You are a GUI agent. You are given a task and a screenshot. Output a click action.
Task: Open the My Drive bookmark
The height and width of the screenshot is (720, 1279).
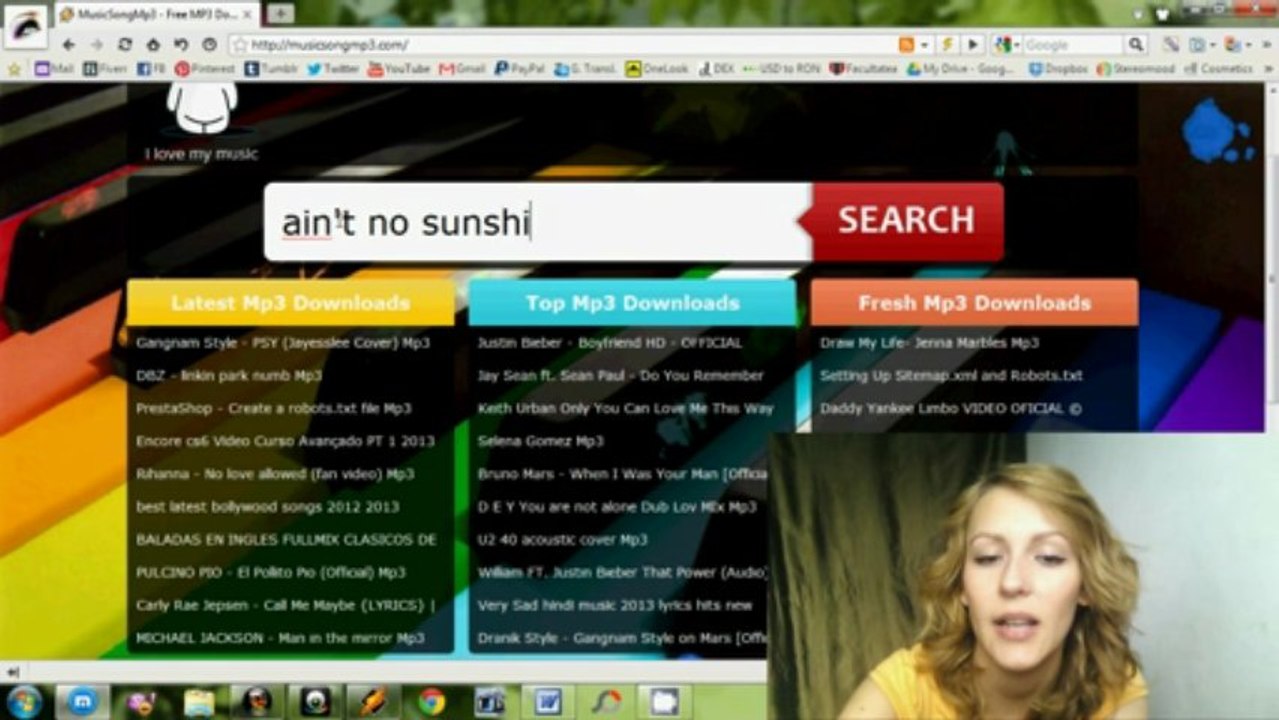coord(961,69)
